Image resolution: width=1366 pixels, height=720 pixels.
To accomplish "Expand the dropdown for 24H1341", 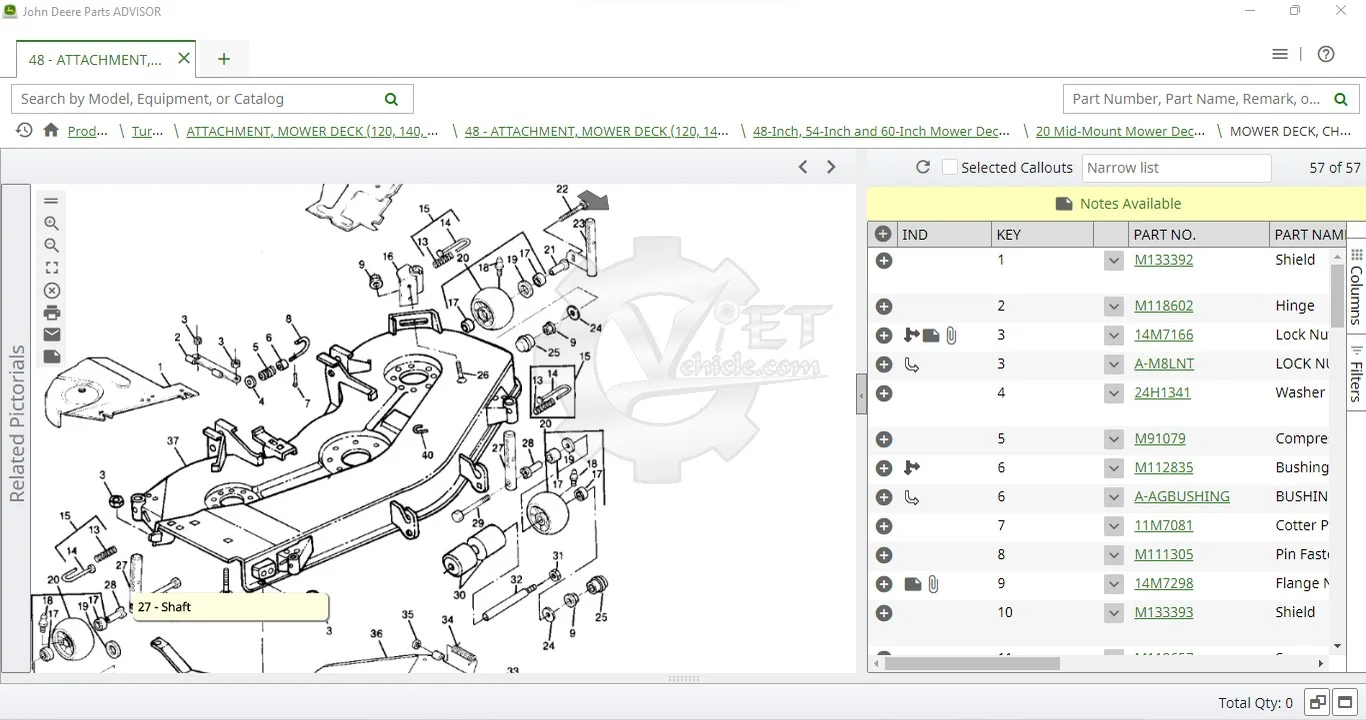I will coord(1114,394).
